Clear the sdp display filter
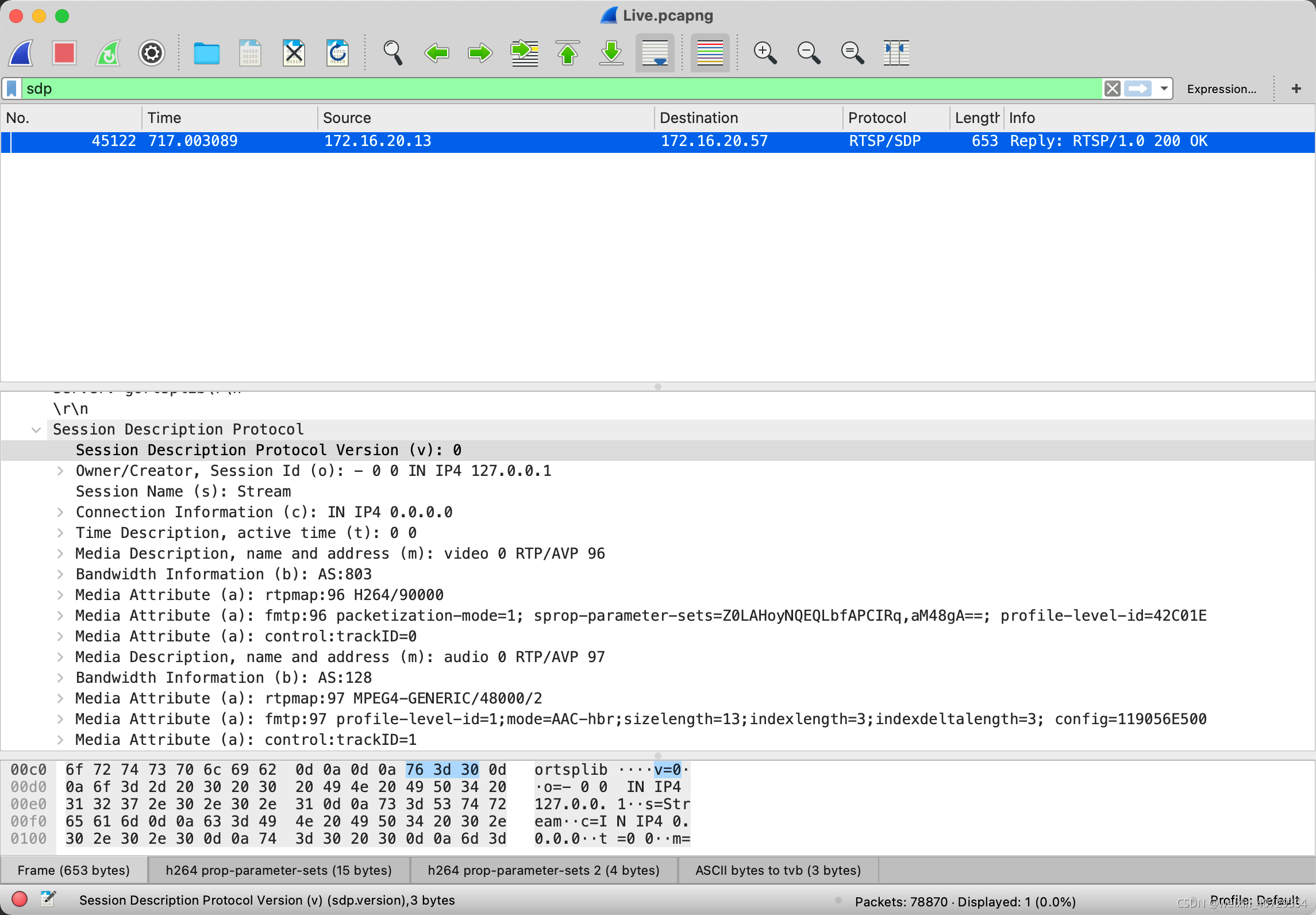Screen dimensions: 1316x915 1113,89
